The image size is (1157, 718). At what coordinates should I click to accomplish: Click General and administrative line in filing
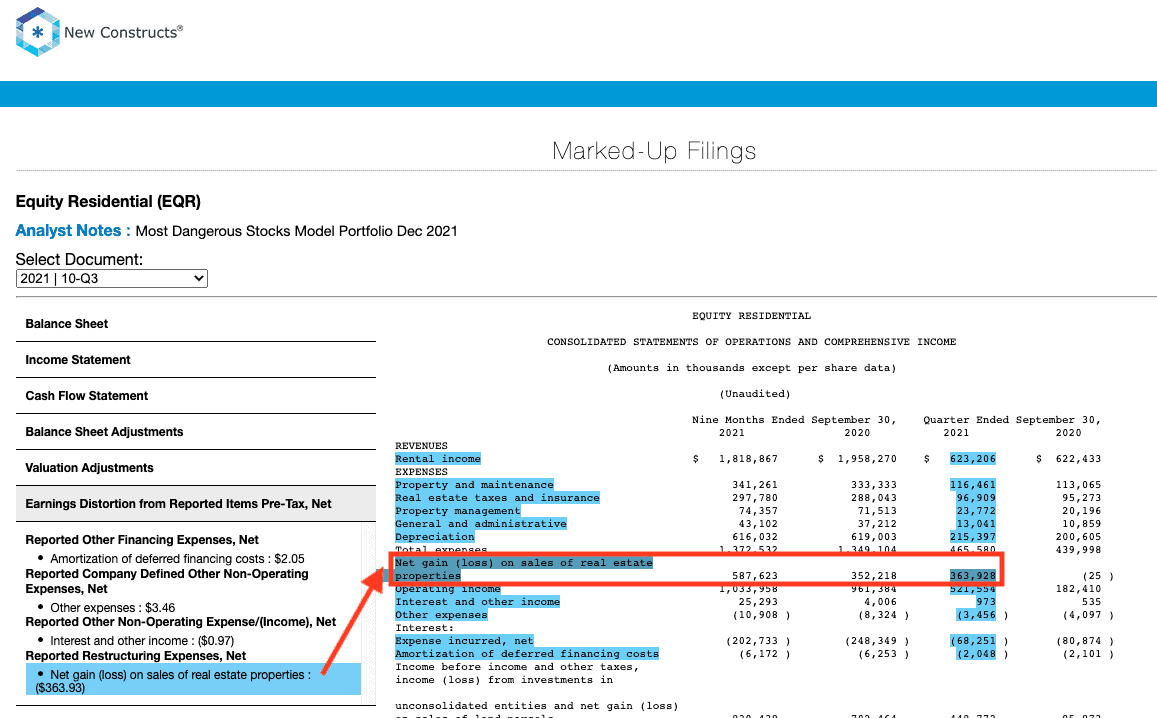point(480,524)
